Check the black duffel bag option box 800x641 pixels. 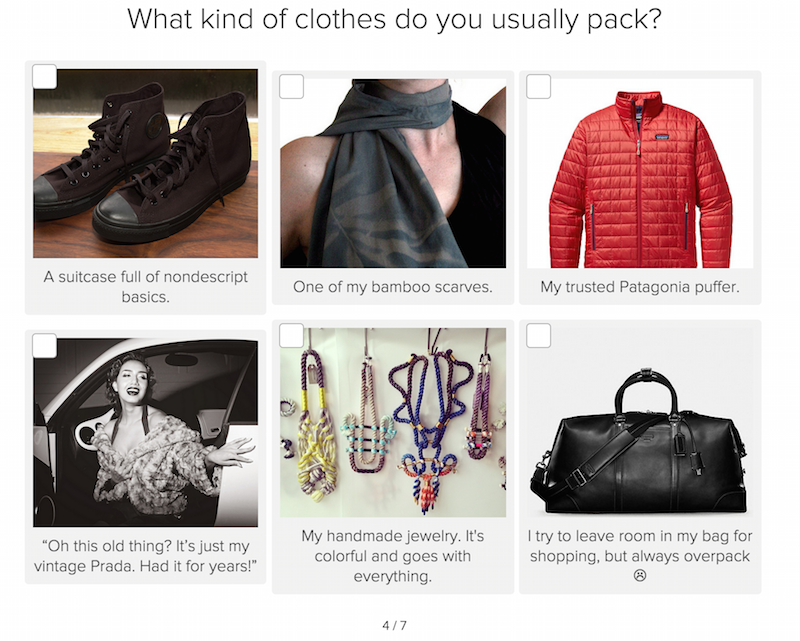pyautogui.click(x=538, y=335)
